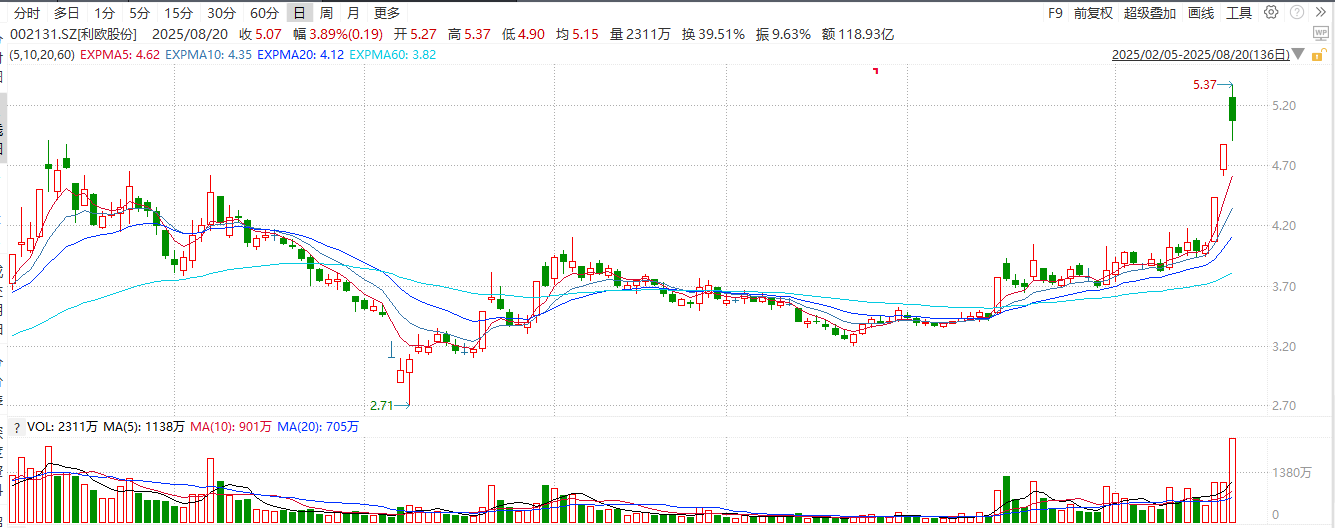Expand the double-chevron panel arrow

point(1320,12)
